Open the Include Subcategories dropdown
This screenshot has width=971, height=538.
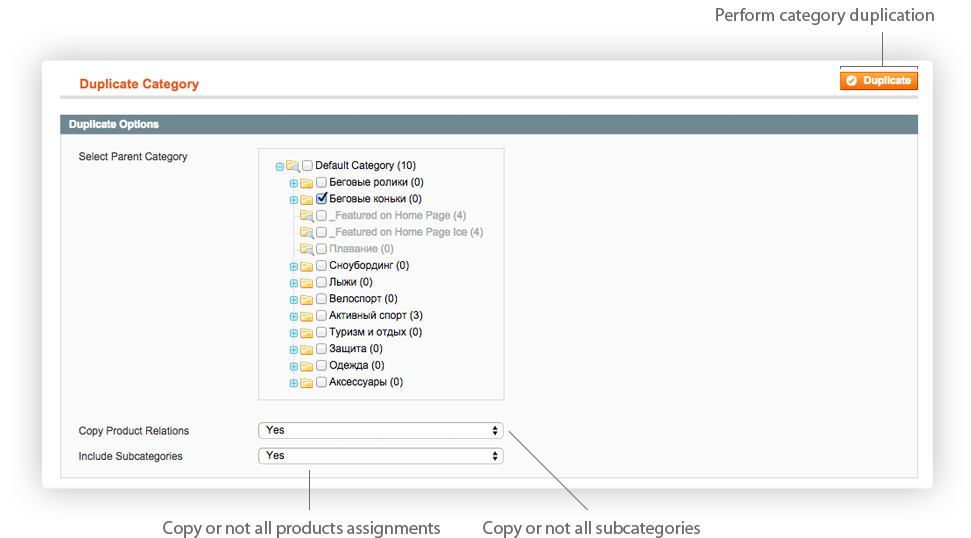380,456
